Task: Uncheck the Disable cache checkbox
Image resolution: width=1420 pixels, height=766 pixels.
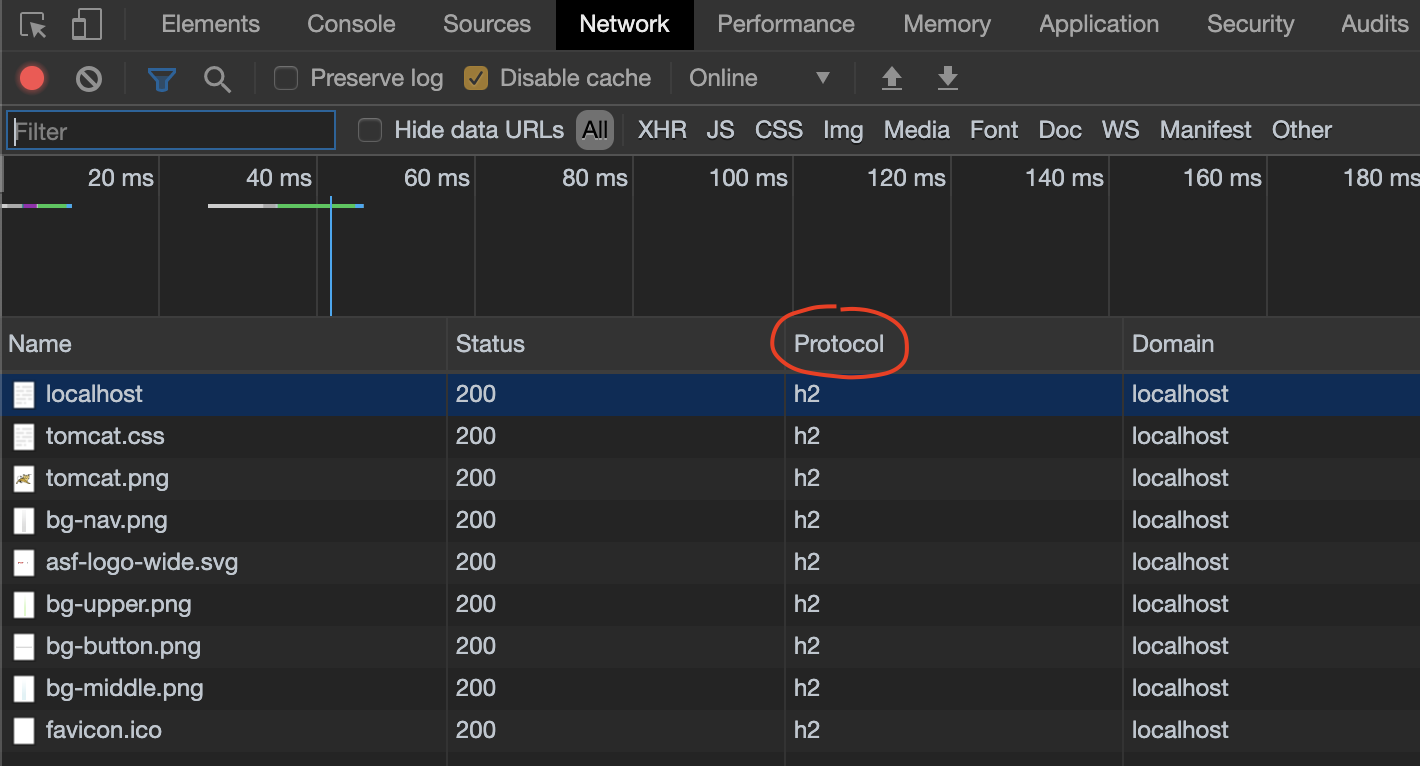Action: pos(476,78)
